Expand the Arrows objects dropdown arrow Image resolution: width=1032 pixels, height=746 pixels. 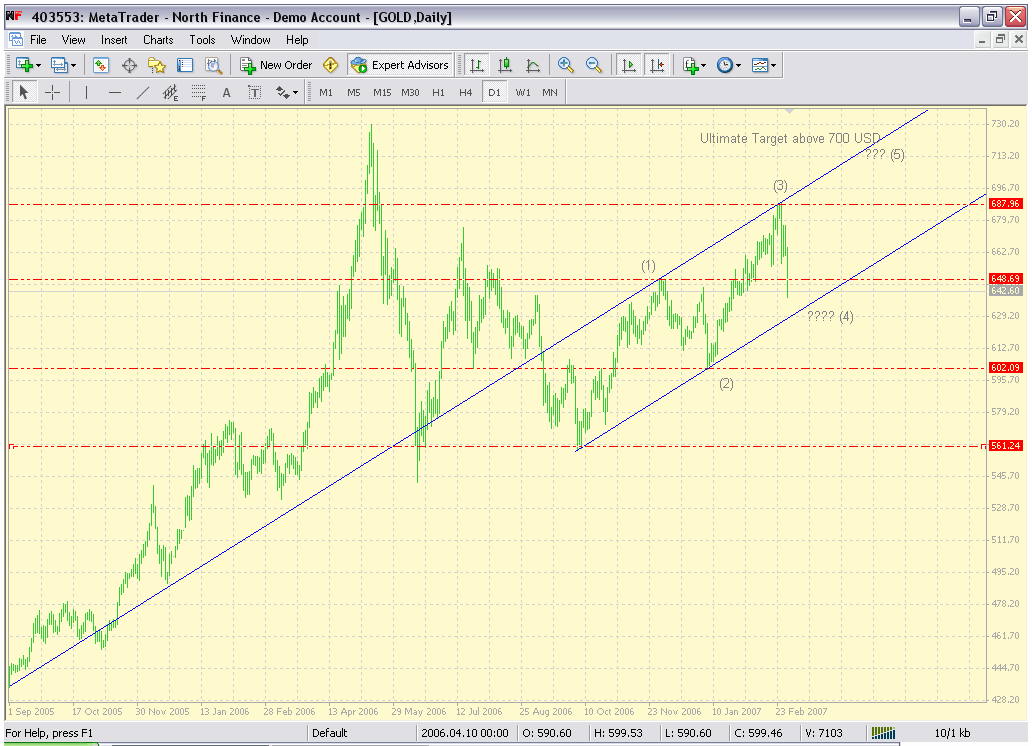coord(296,93)
